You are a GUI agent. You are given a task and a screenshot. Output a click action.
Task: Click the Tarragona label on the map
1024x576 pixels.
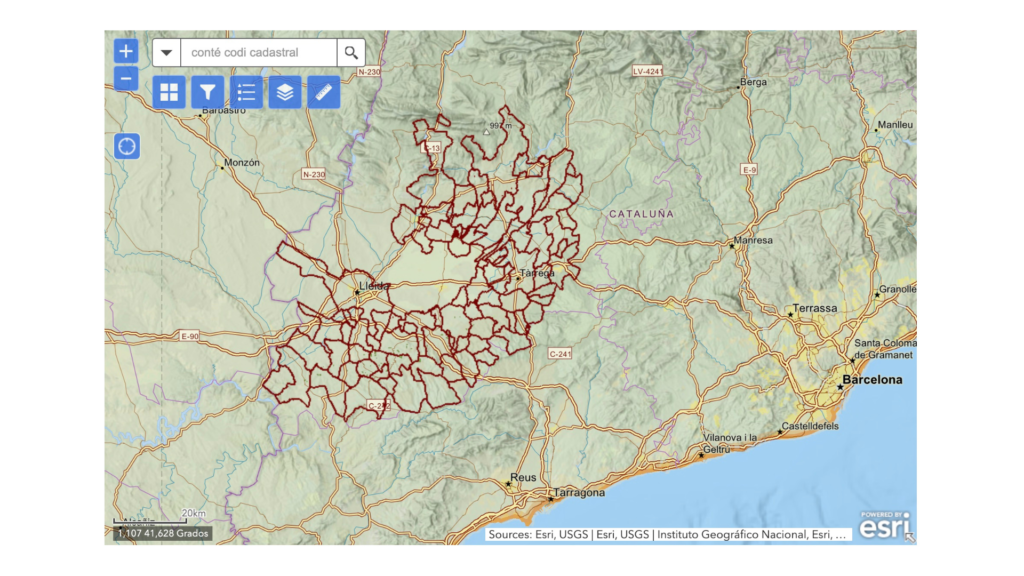click(x=579, y=493)
